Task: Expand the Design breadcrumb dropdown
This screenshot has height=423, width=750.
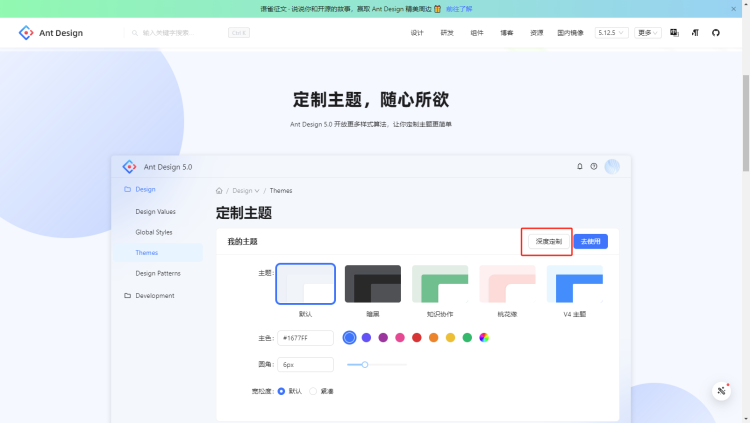Action: [x=246, y=190]
